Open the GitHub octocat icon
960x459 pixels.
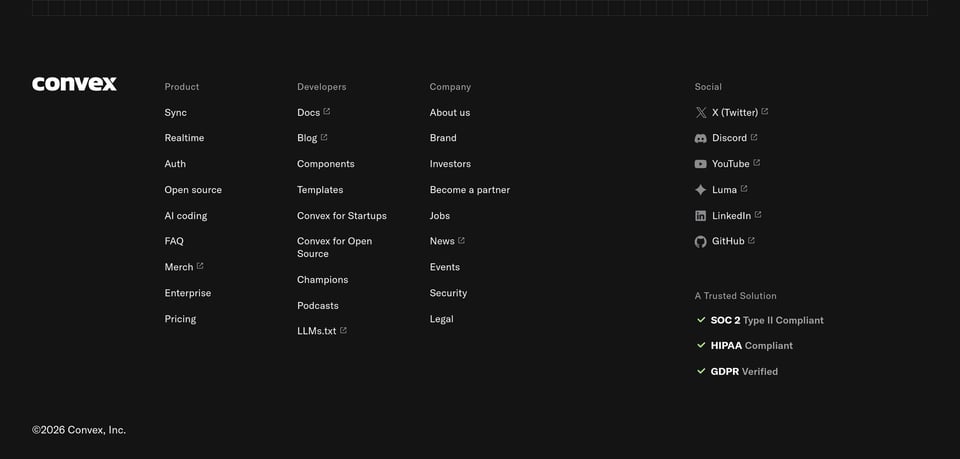click(x=701, y=242)
